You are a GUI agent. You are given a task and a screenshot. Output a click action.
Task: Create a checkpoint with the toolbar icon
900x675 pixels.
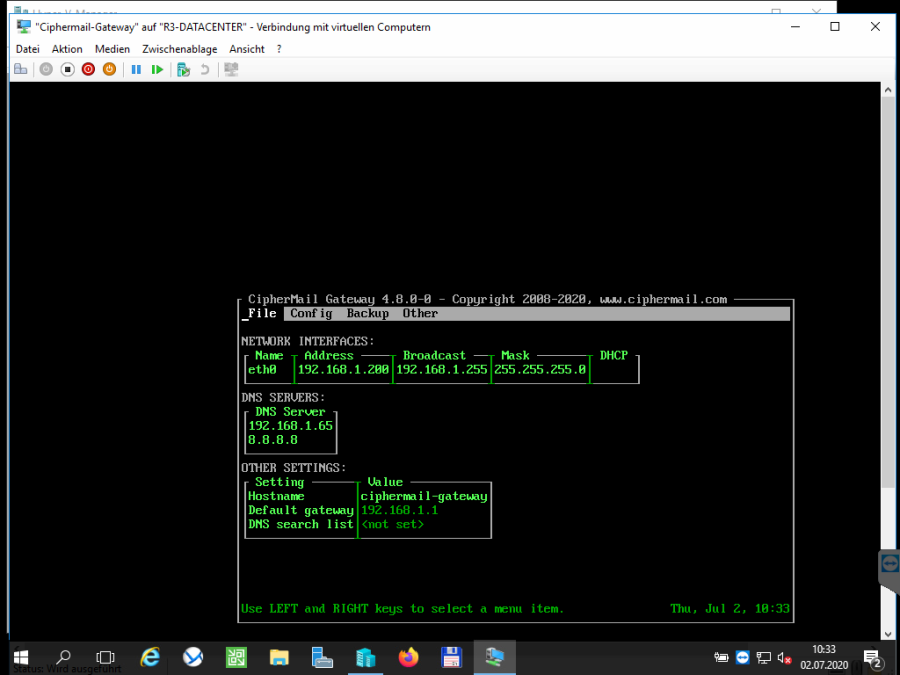click(x=183, y=69)
